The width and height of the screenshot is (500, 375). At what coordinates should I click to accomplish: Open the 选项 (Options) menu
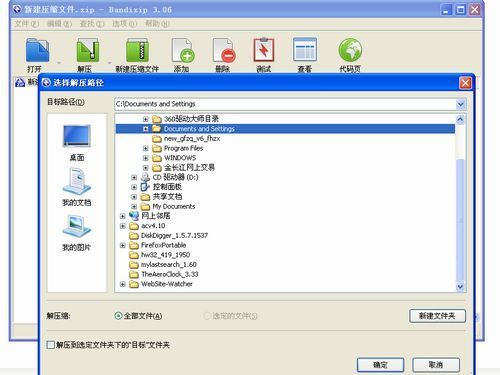pos(124,24)
